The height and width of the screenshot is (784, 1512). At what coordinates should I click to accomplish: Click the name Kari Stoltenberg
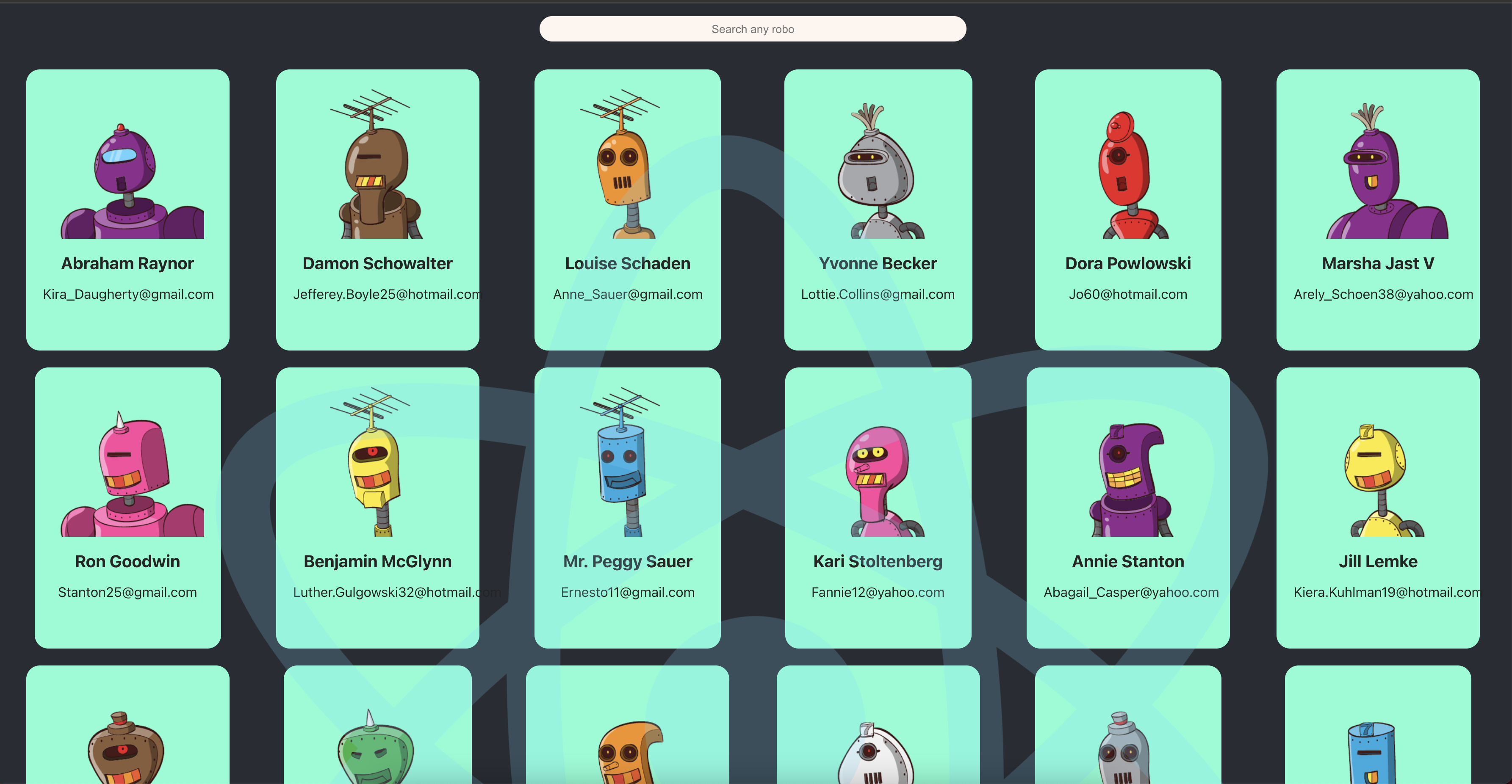click(x=877, y=561)
